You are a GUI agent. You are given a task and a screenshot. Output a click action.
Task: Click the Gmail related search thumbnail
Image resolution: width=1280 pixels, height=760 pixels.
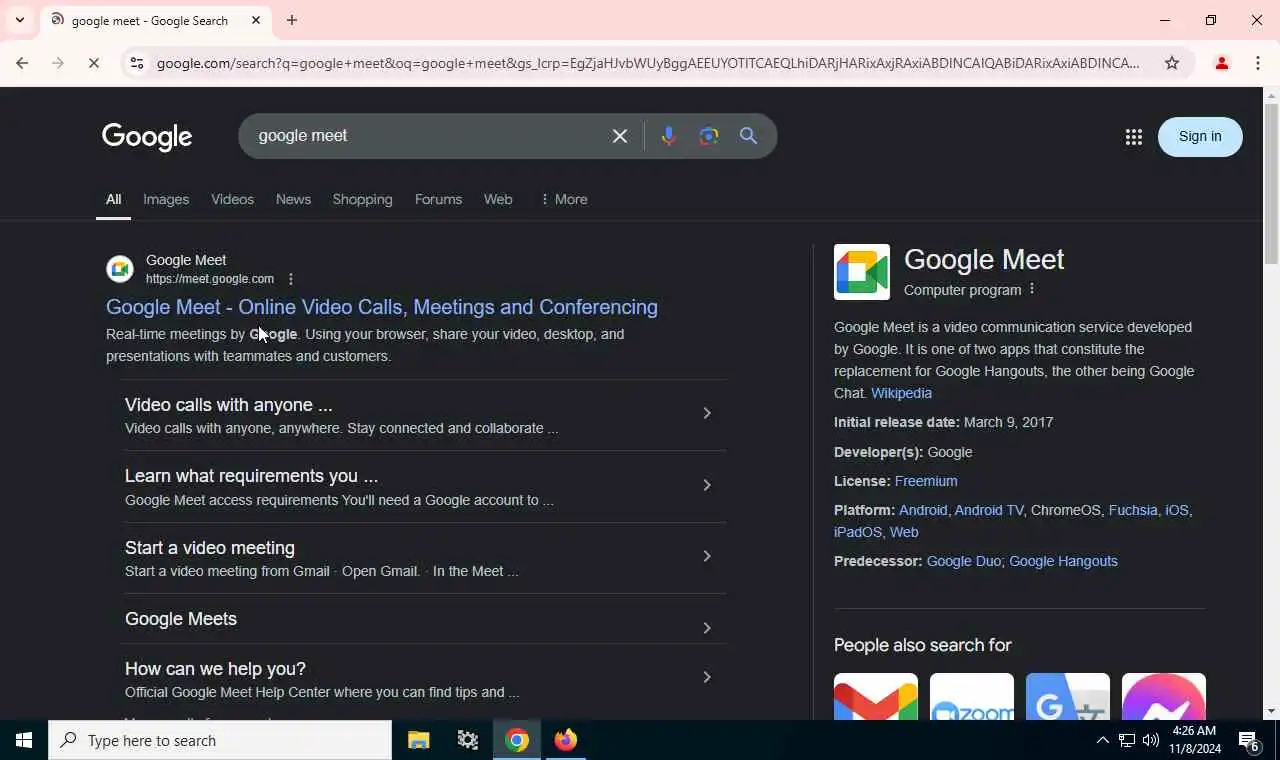(876, 697)
